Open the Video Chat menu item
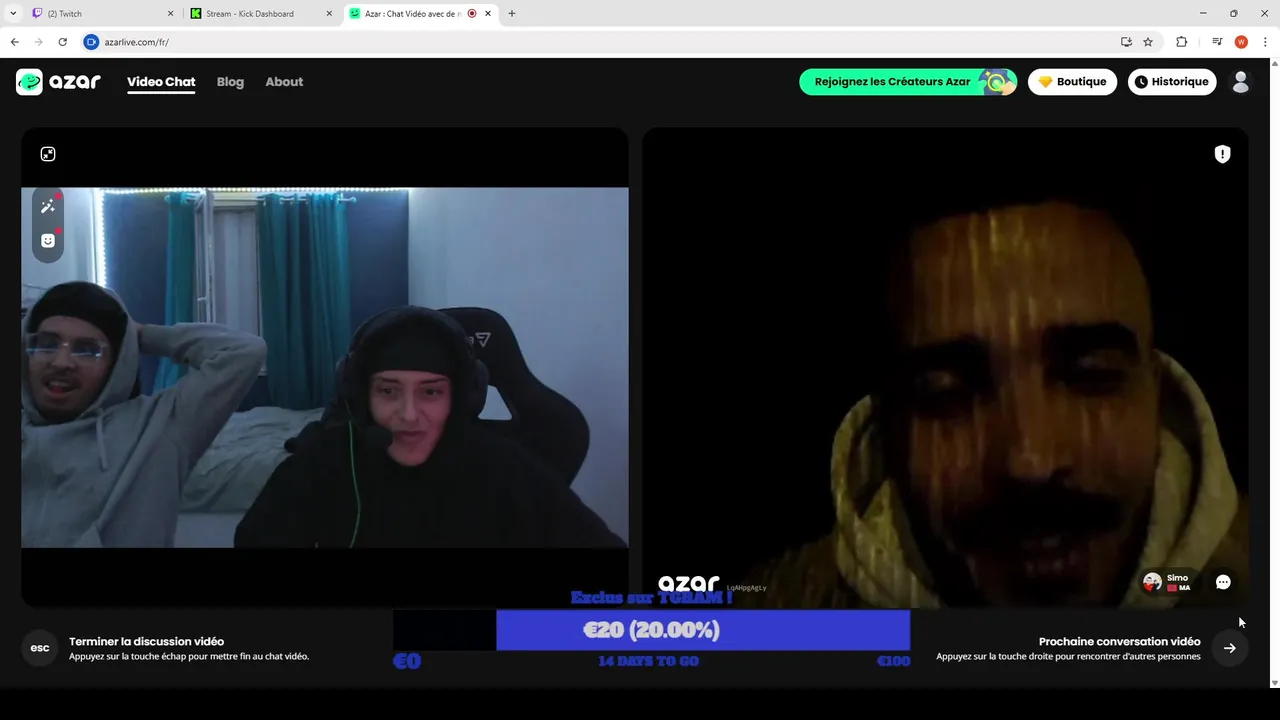 pyautogui.click(x=161, y=82)
